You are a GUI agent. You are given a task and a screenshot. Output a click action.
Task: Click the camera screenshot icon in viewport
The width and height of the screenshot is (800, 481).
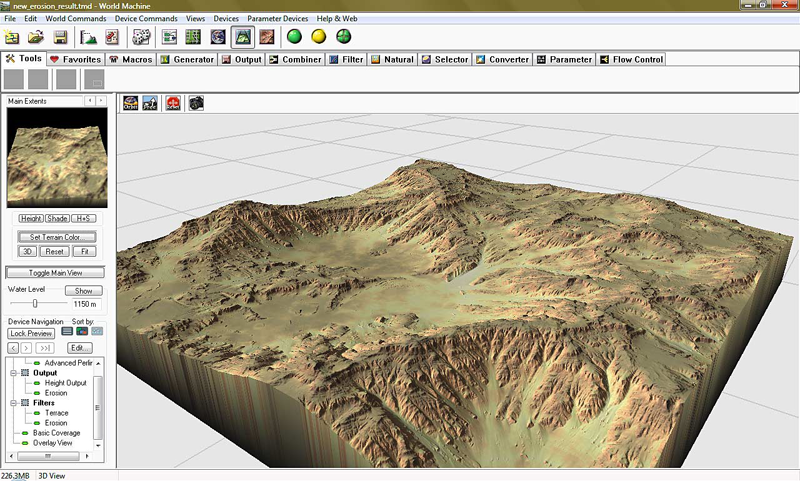pyautogui.click(x=196, y=103)
